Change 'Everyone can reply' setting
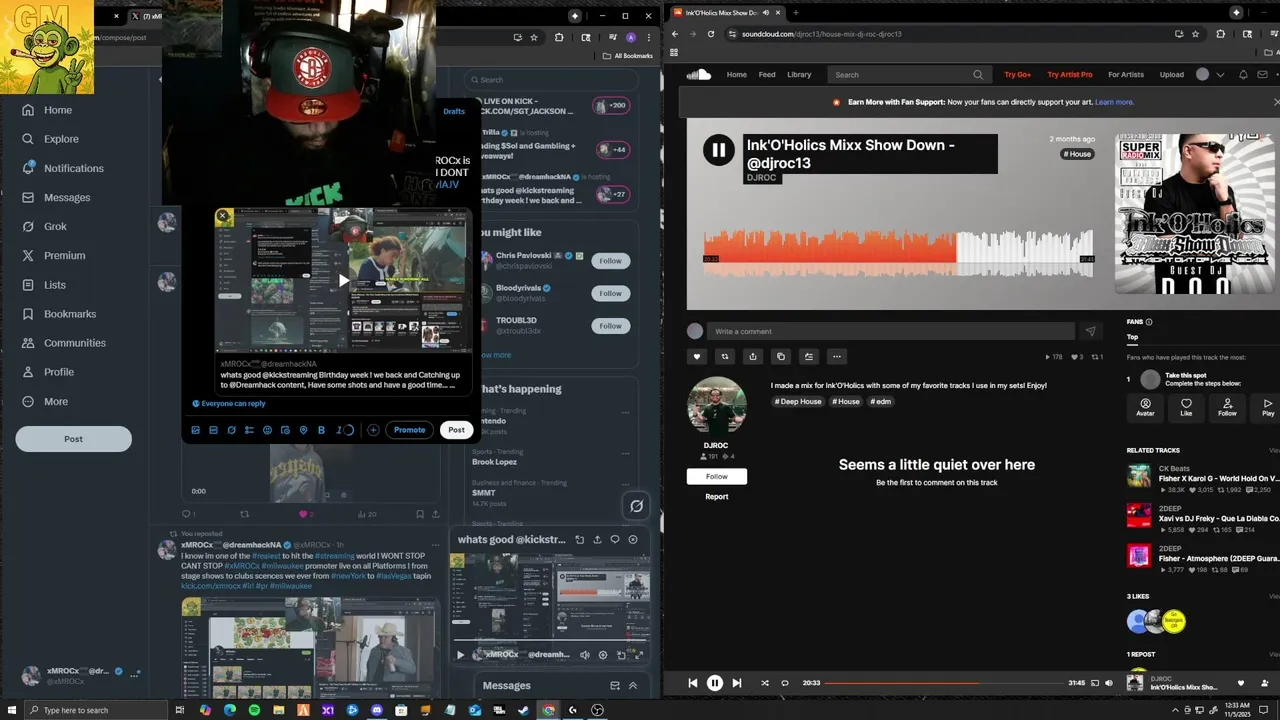 (229, 404)
